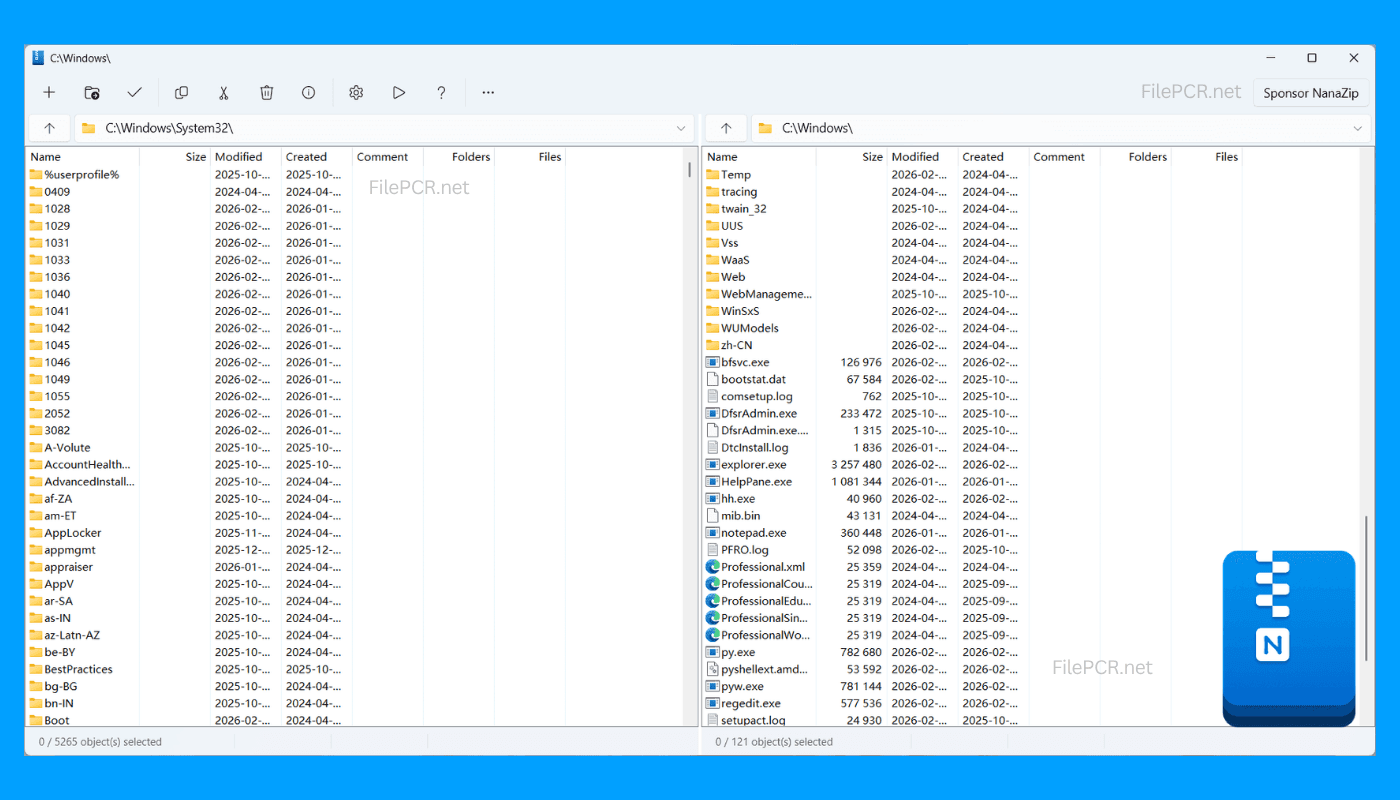Click the py.exe file icon
This screenshot has width=1400, height=800.
click(x=713, y=652)
